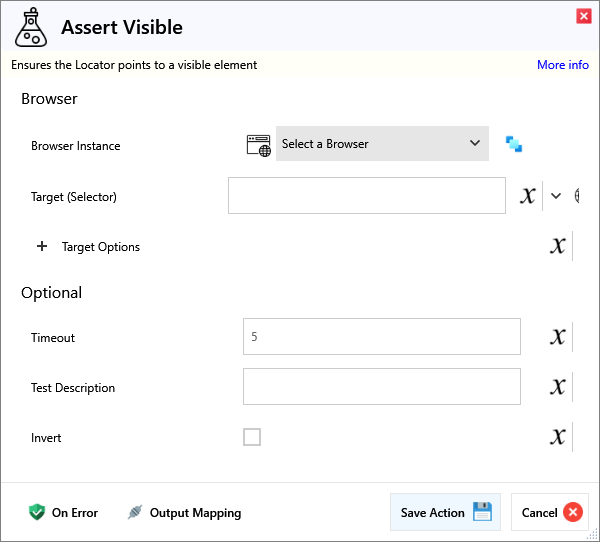Click the variable x icon for Test Description
The width and height of the screenshot is (600, 542).
[558, 387]
